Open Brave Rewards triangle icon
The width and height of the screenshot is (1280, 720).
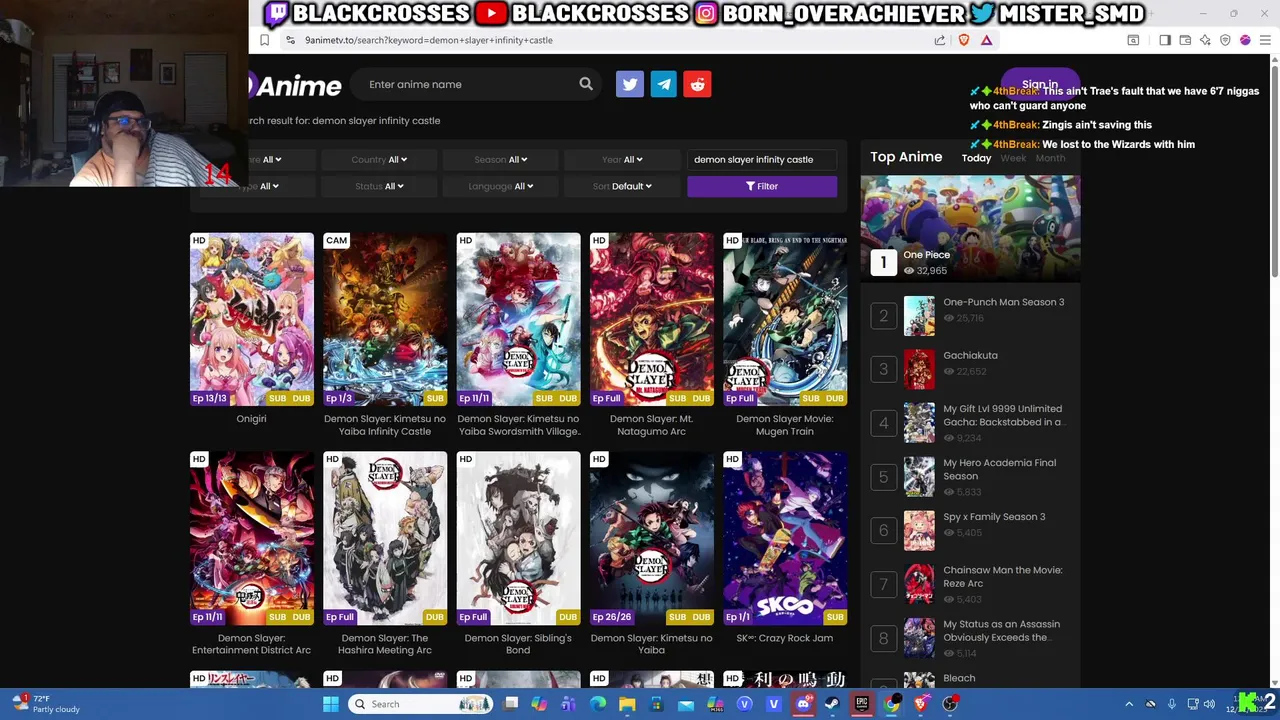tap(986, 40)
